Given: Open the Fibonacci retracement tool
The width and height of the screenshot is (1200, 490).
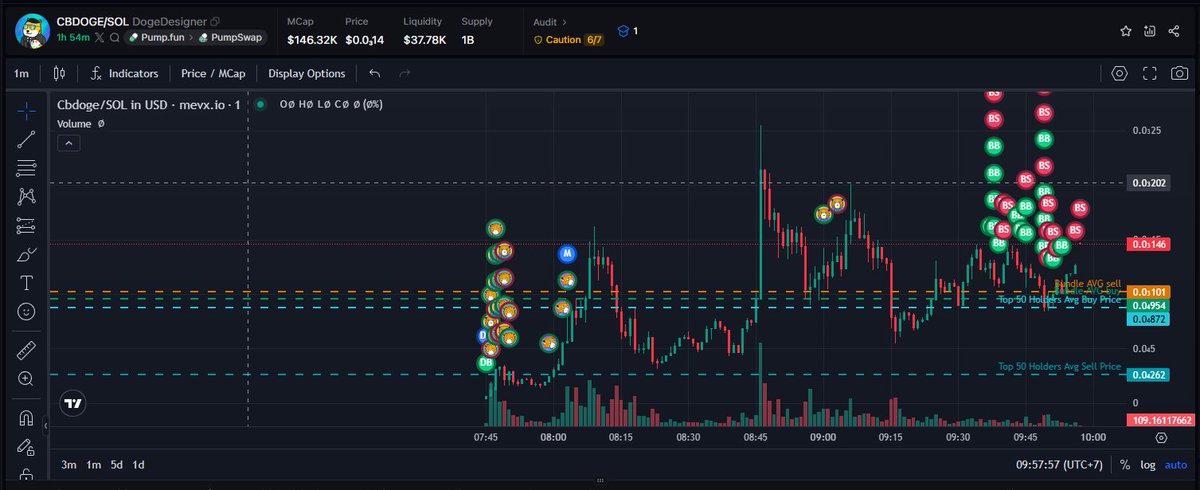Looking at the screenshot, I should (27, 168).
